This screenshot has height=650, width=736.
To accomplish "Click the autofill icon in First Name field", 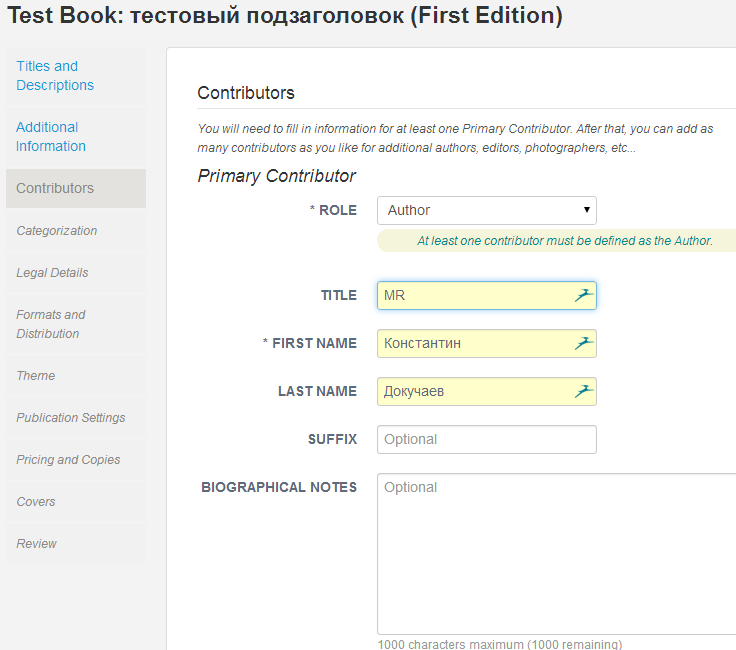I will tap(584, 343).
